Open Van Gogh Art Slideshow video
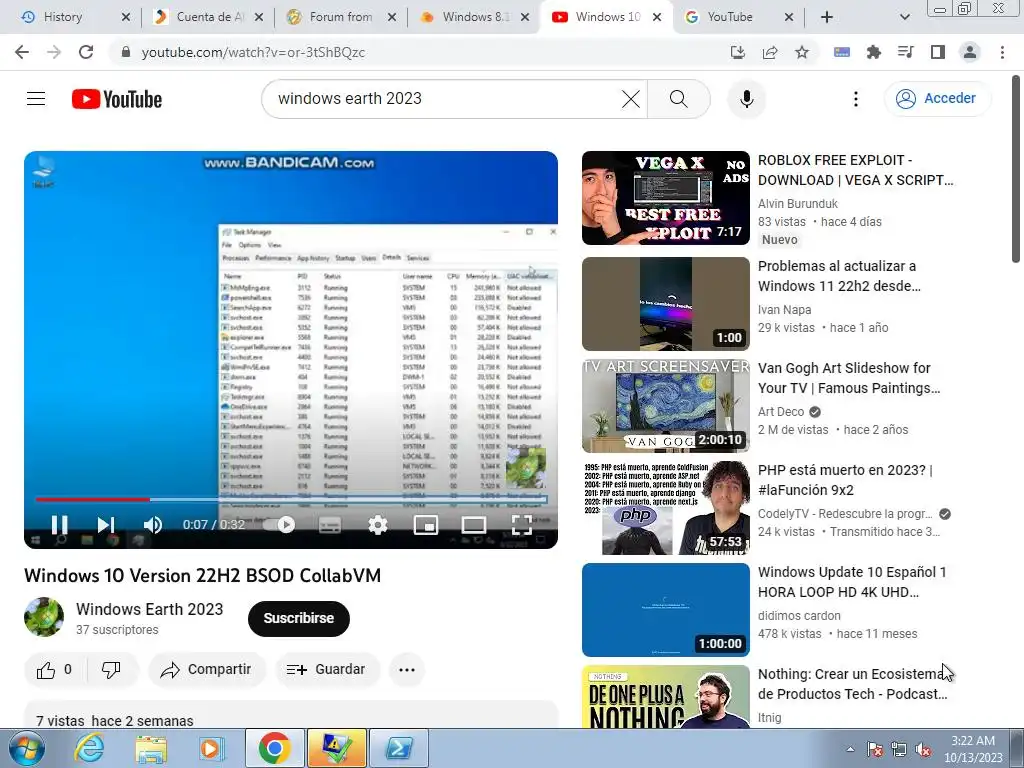The height and width of the screenshot is (768, 1024). click(849, 377)
